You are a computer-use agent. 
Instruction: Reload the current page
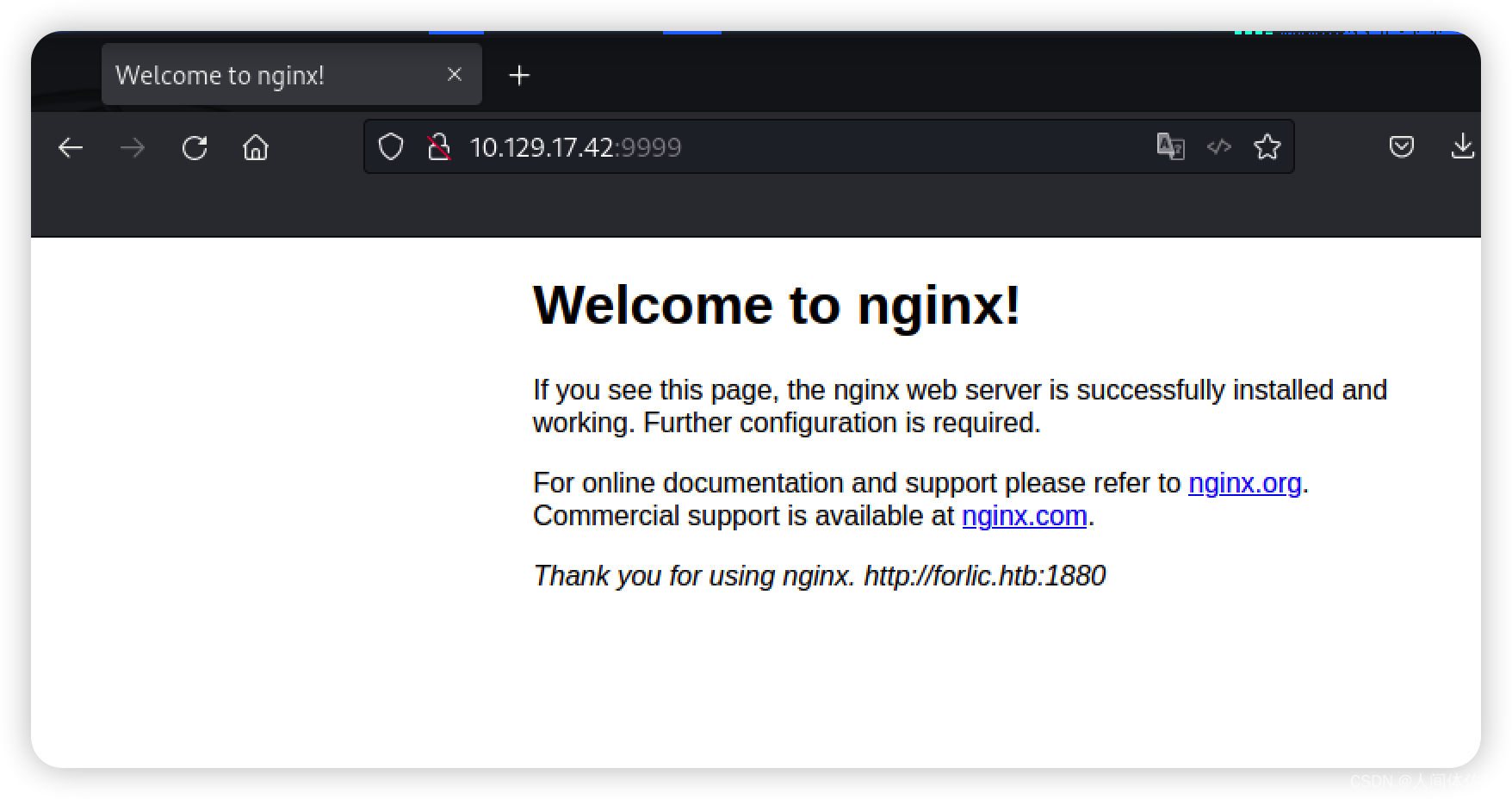(x=195, y=148)
